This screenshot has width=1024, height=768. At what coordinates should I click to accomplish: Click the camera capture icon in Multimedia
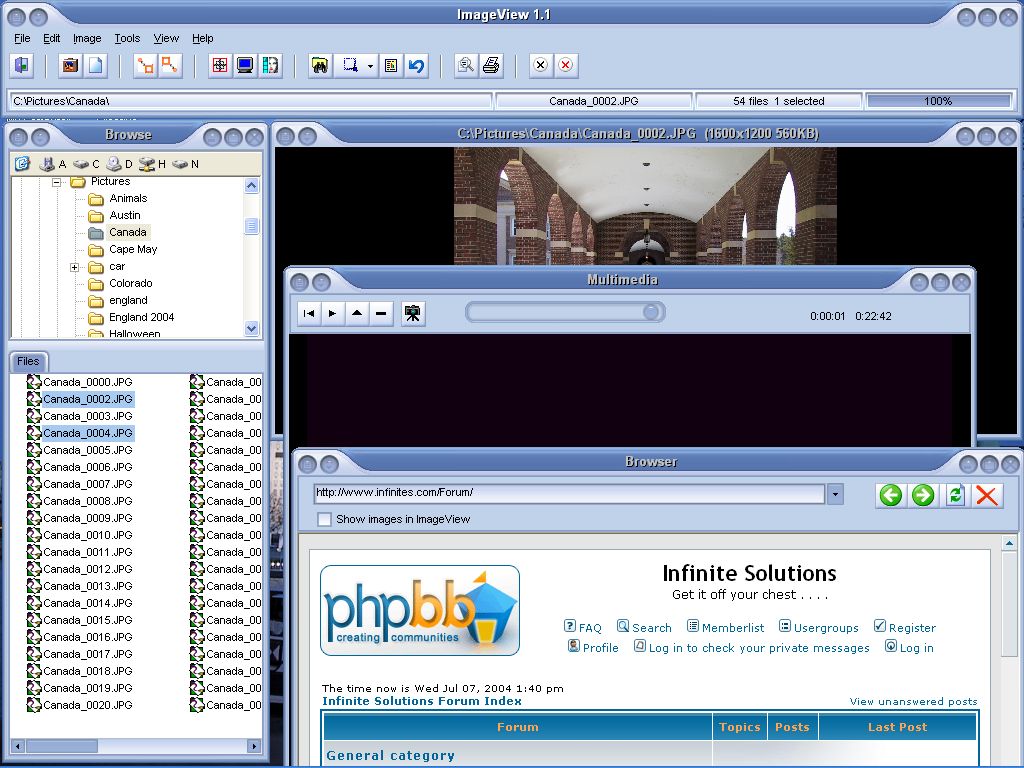(x=412, y=313)
